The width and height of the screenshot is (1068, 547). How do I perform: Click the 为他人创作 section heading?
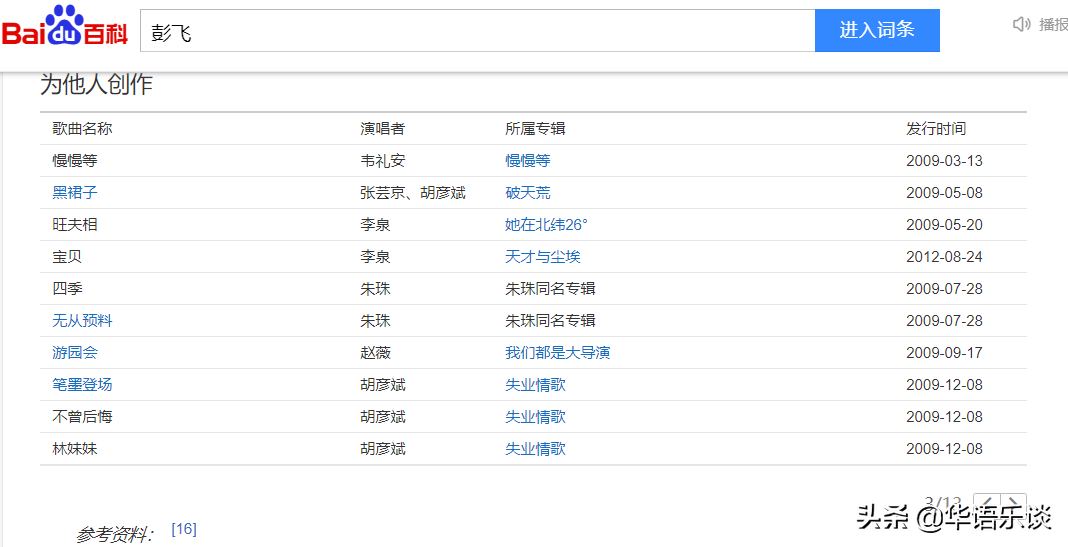[97, 84]
